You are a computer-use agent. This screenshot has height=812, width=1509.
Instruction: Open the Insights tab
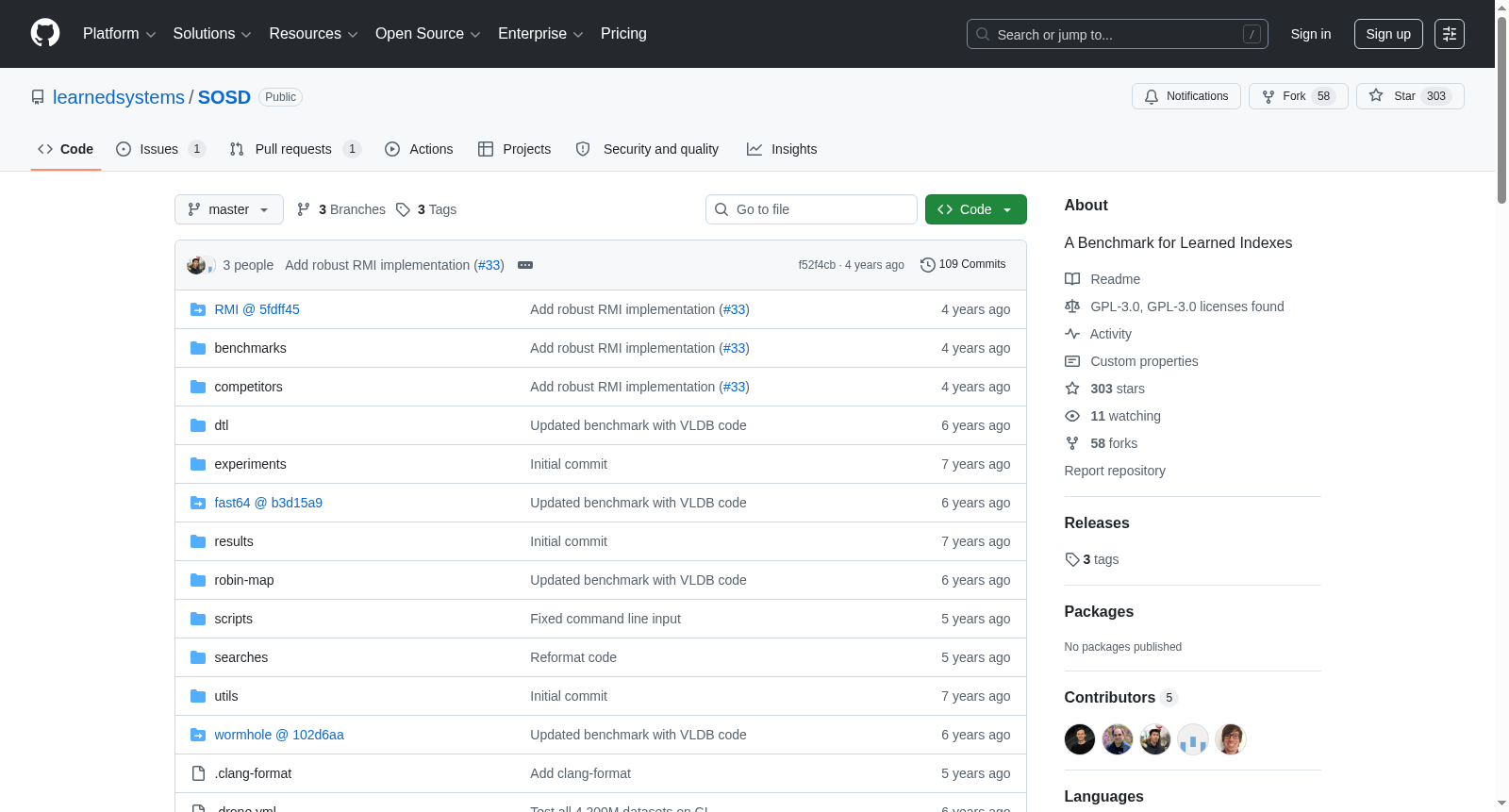pyautogui.click(x=782, y=149)
